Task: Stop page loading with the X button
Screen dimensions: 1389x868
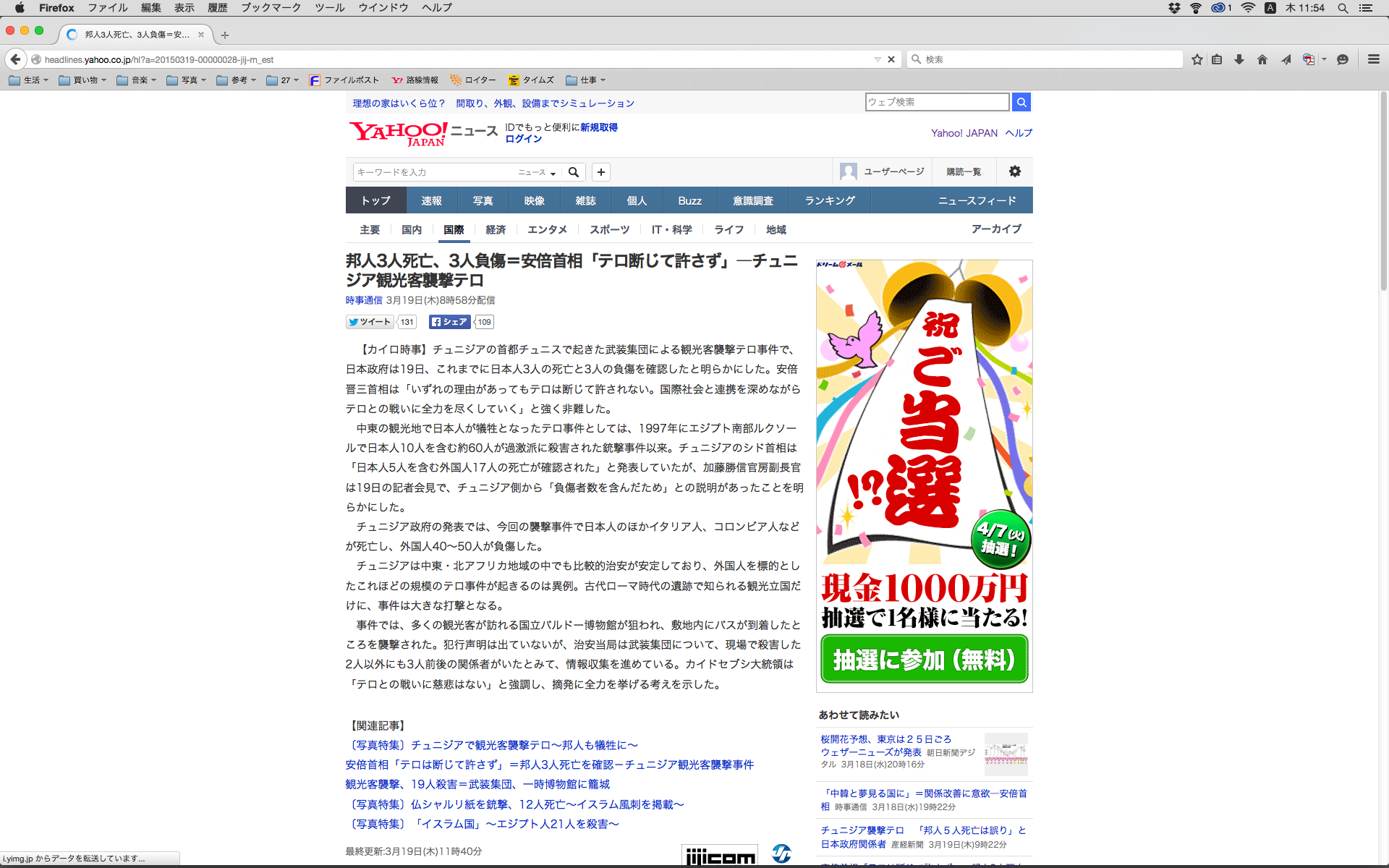Action: click(891, 59)
